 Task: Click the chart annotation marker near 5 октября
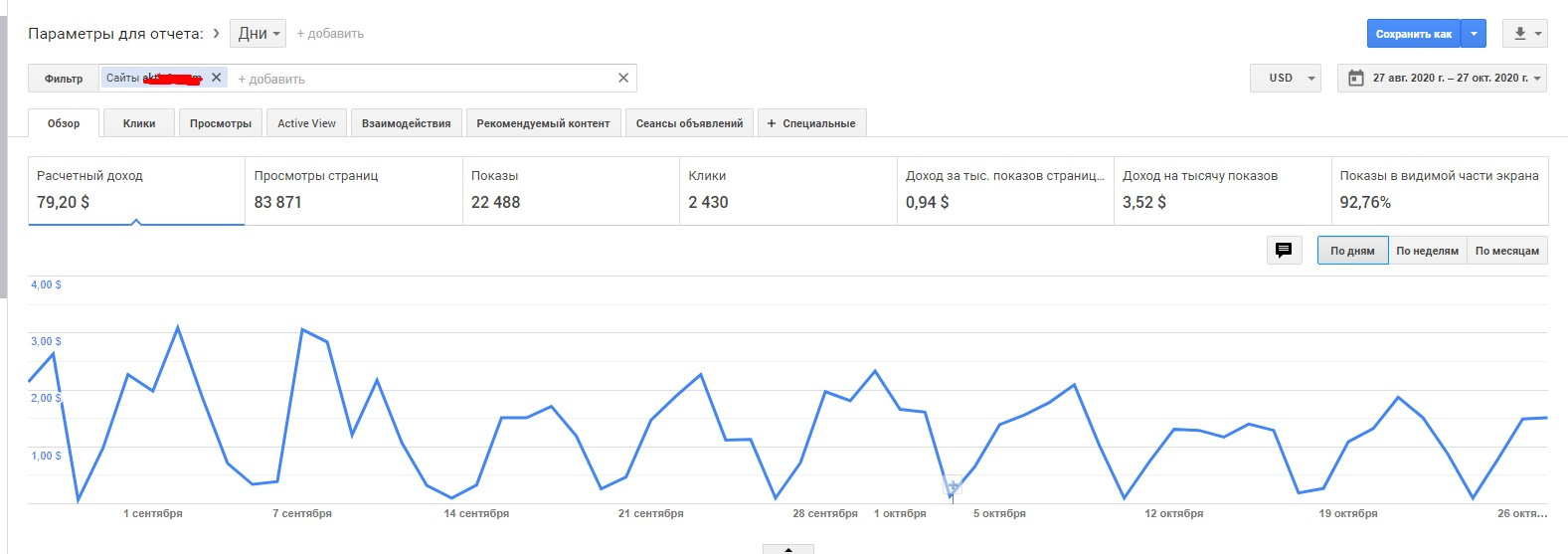[953, 487]
